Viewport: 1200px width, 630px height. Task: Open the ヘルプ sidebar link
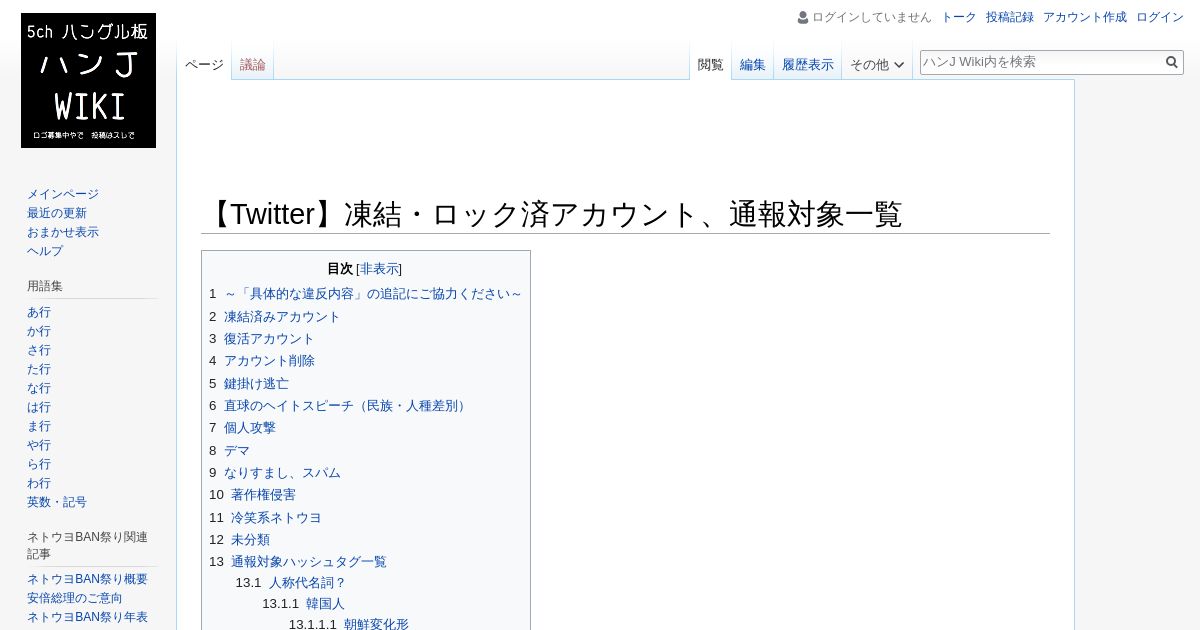45,251
